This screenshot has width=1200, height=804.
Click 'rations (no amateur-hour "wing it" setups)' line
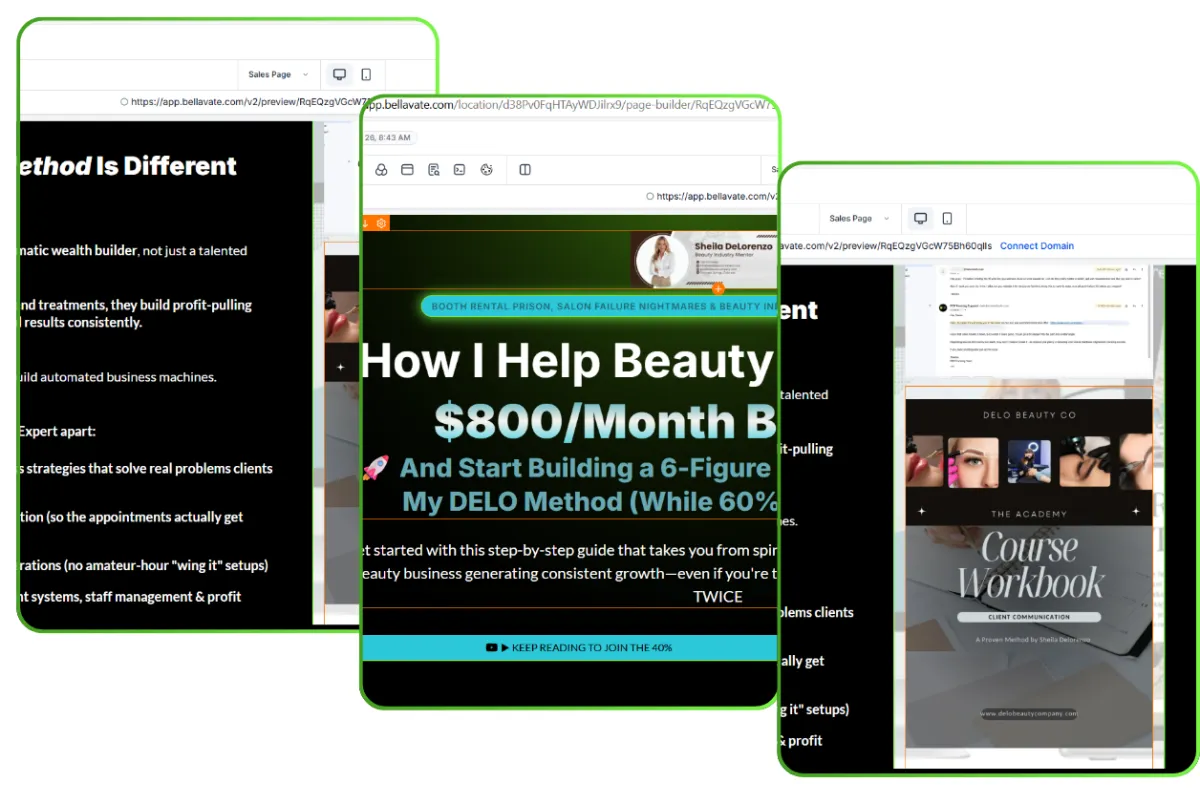144,565
